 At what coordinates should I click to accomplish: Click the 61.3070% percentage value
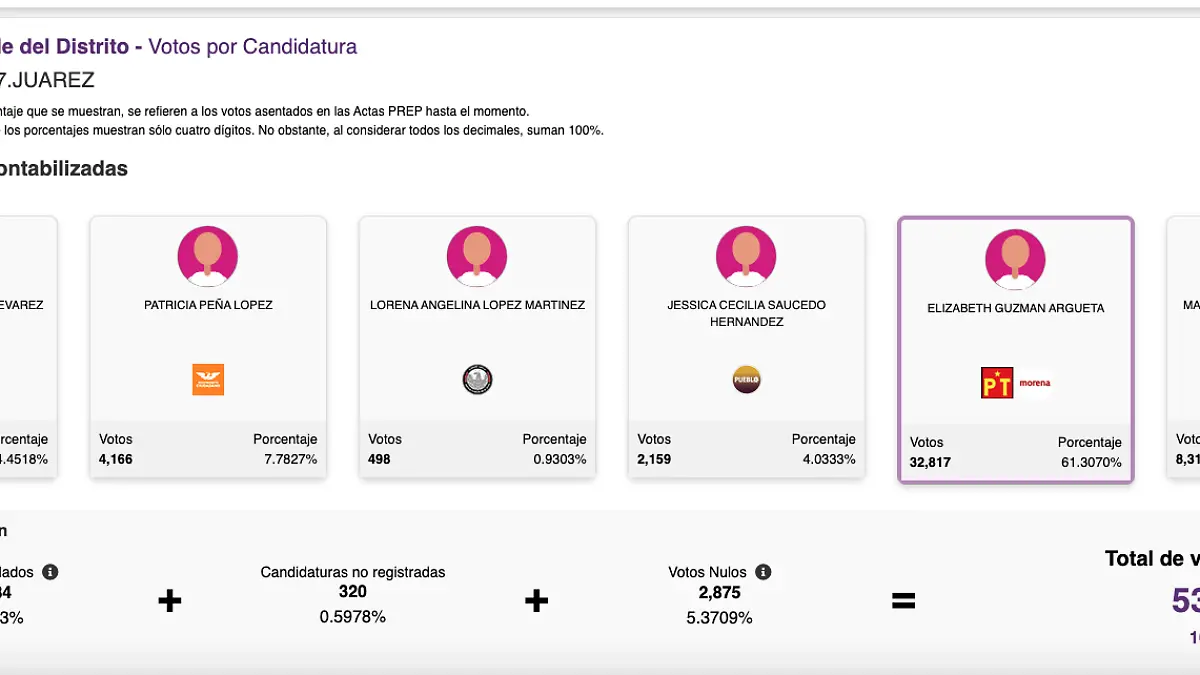1091,463
